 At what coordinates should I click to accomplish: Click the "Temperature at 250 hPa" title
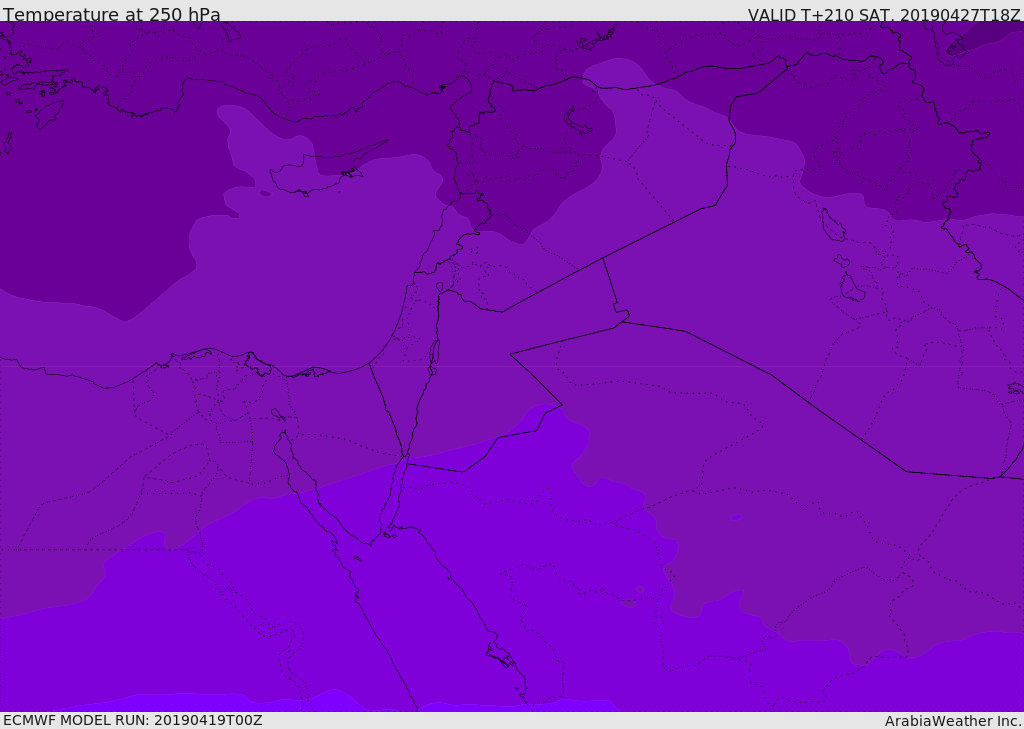(112, 15)
